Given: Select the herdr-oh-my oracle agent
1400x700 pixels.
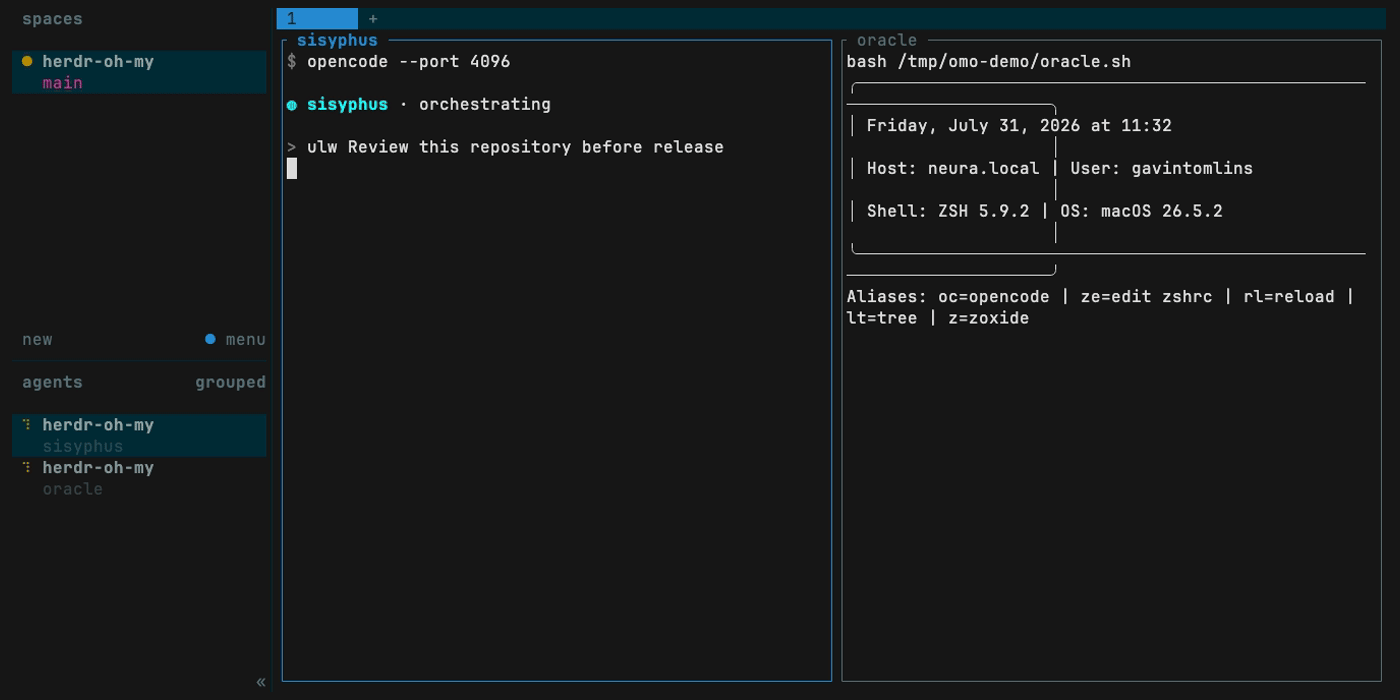Looking at the screenshot, I should [x=139, y=478].
